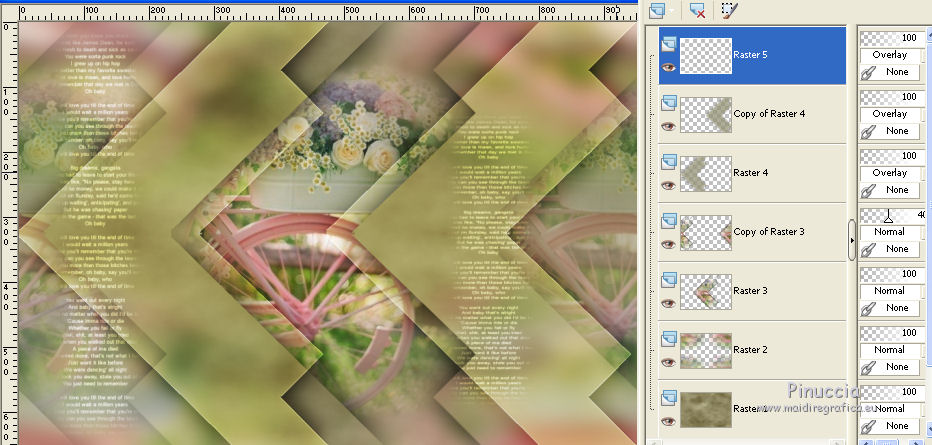Viewport: 932px width, 445px height.
Task: Open the Raster 5 Overlay blend mode dropdown
Action: [x=890, y=55]
